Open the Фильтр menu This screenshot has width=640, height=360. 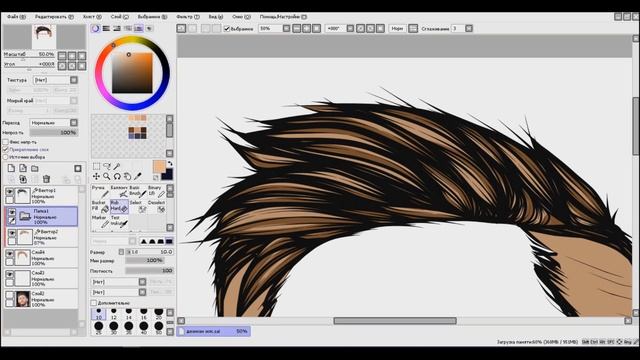coord(188,17)
